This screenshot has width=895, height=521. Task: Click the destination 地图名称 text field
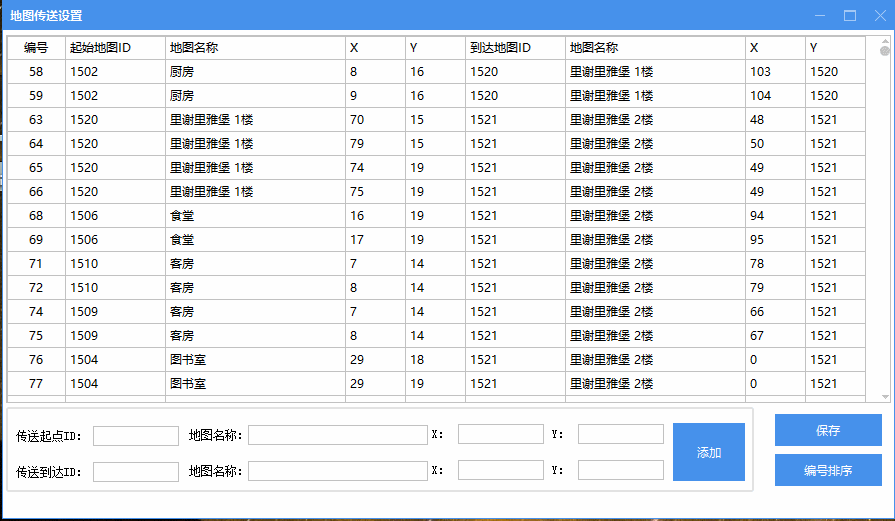point(338,471)
